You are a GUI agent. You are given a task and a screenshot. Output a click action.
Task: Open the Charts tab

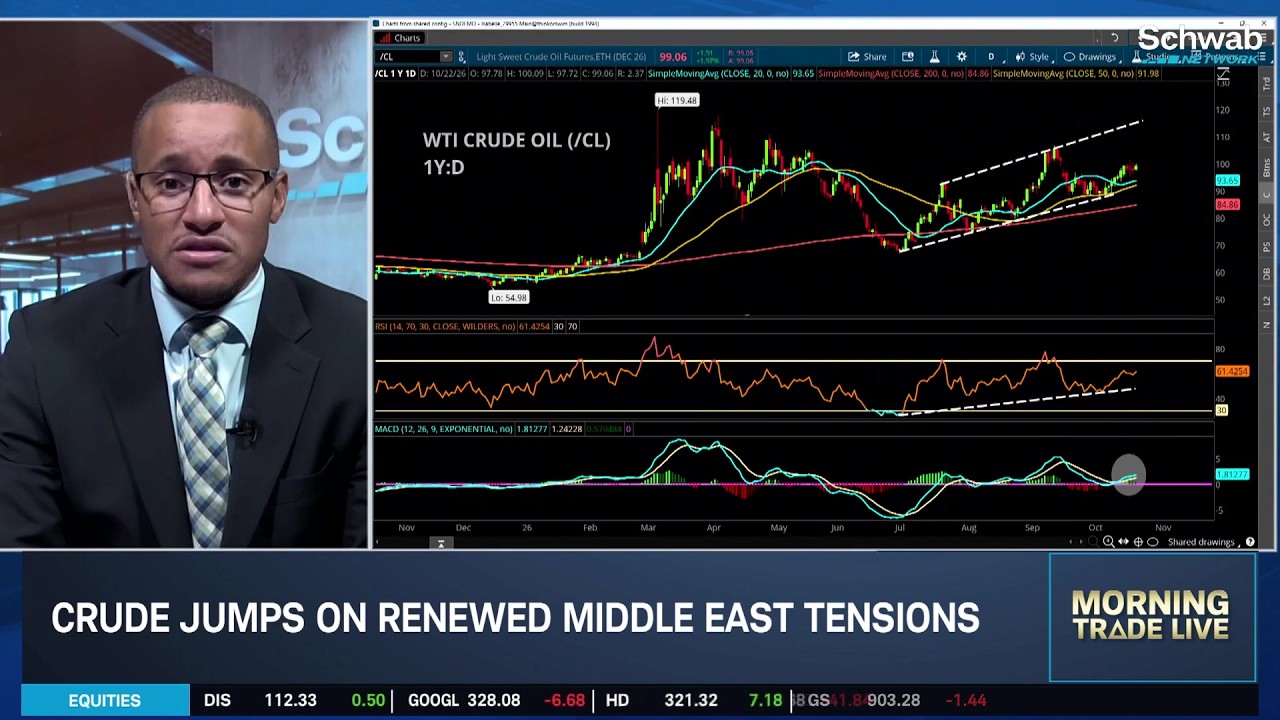click(400, 38)
